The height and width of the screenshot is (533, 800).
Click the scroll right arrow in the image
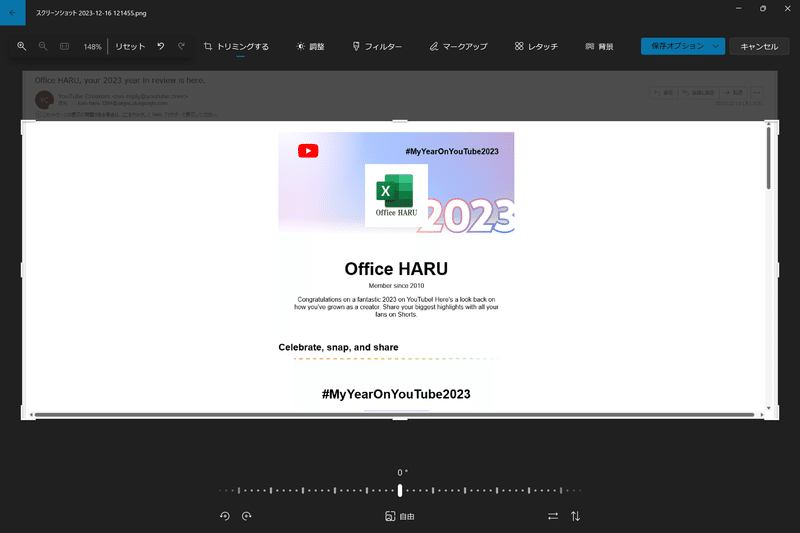click(x=762, y=415)
